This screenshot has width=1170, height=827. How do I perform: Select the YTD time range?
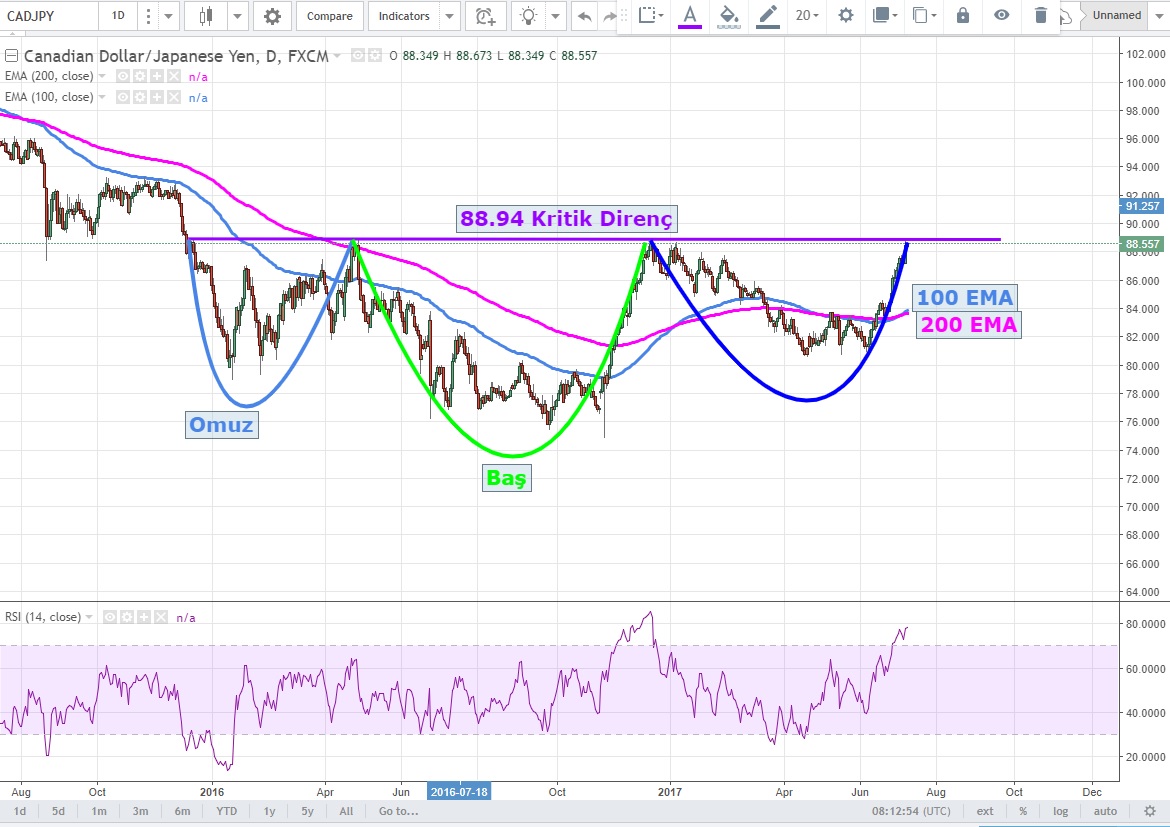(226, 811)
